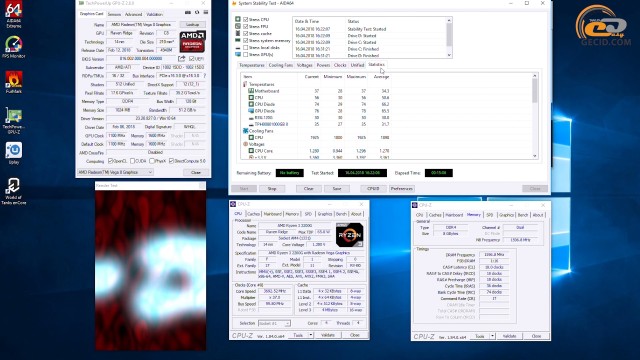Click the Stress system memory RAM icon
This screenshot has width=640, height=360.
[238, 40]
